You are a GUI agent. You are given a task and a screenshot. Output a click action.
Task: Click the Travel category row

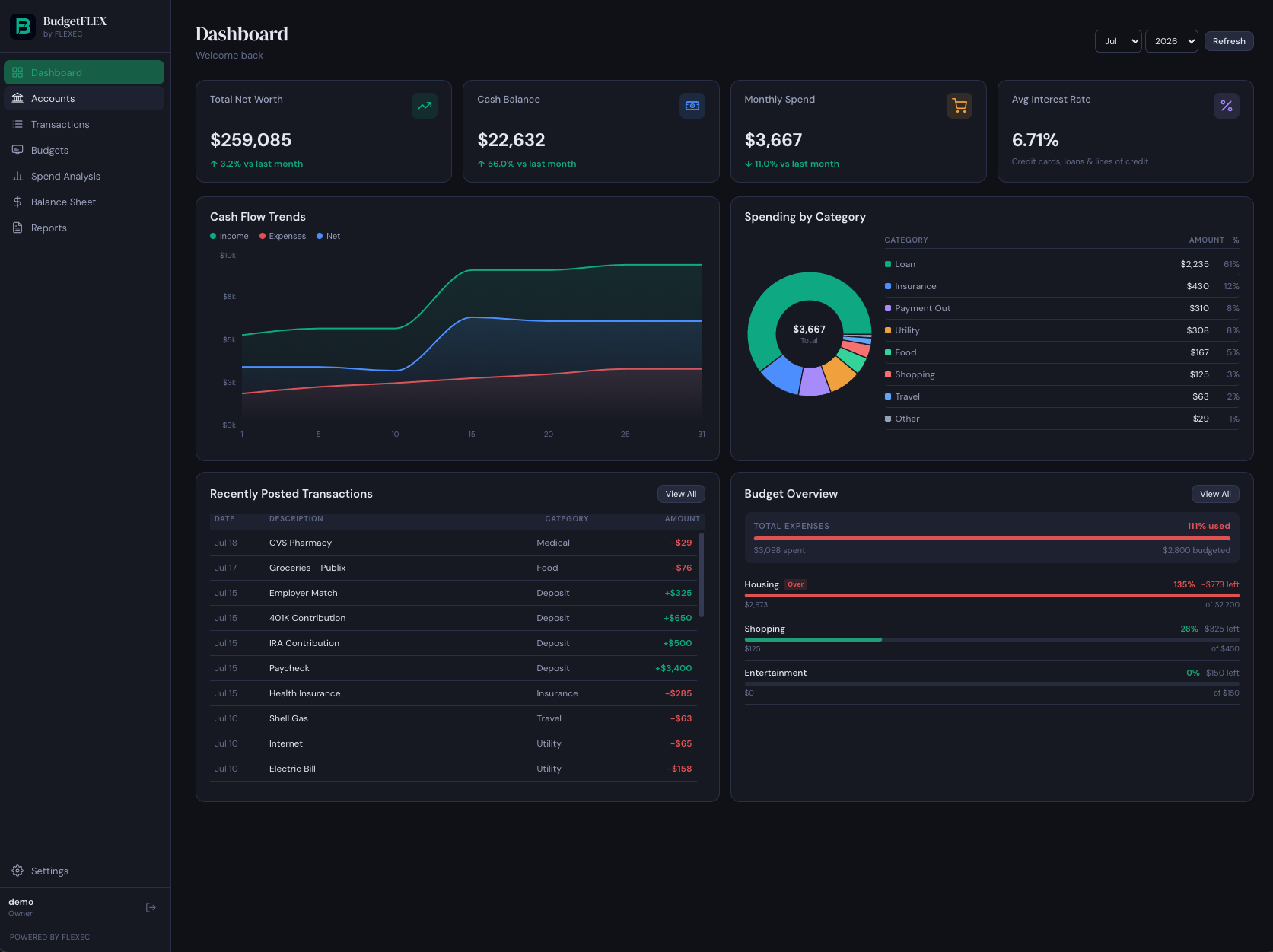point(1061,396)
